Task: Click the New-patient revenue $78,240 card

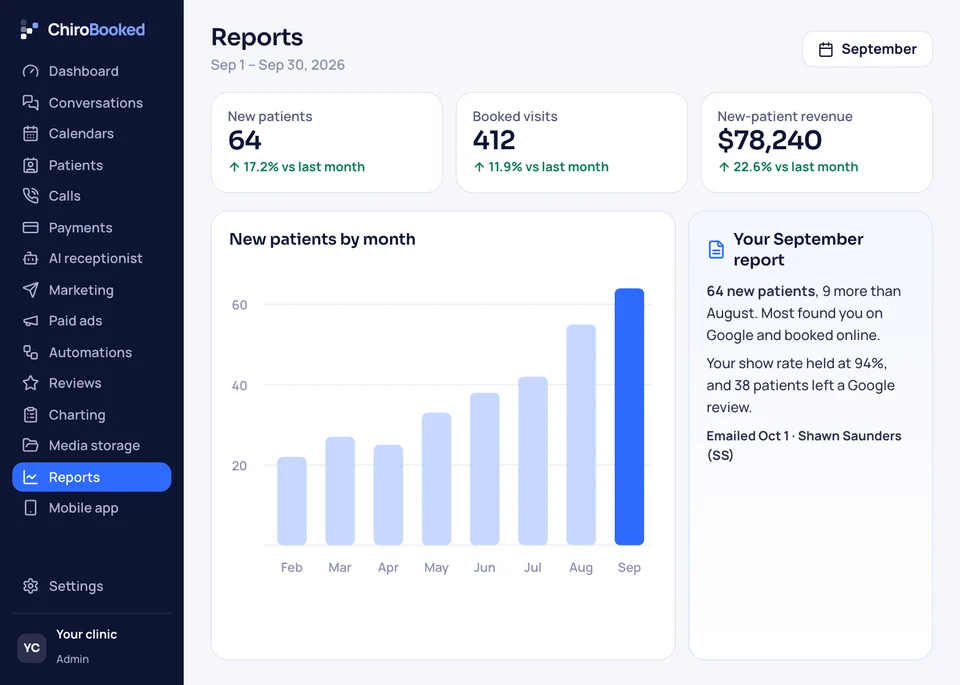Action: [x=817, y=143]
